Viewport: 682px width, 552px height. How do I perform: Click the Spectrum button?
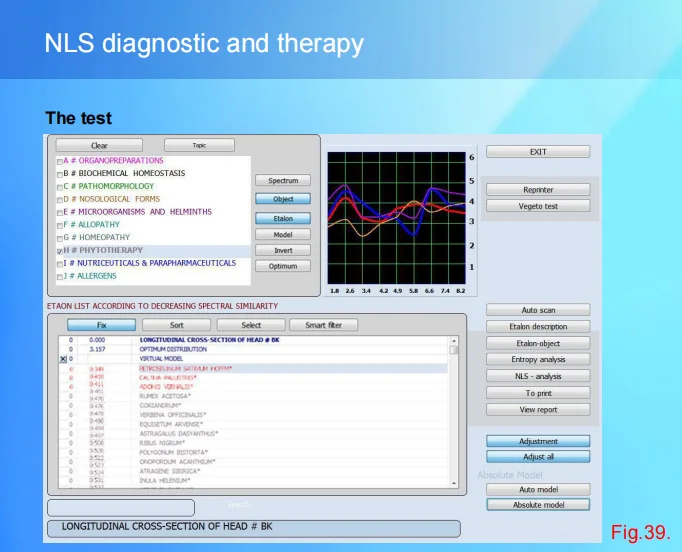click(x=283, y=181)
